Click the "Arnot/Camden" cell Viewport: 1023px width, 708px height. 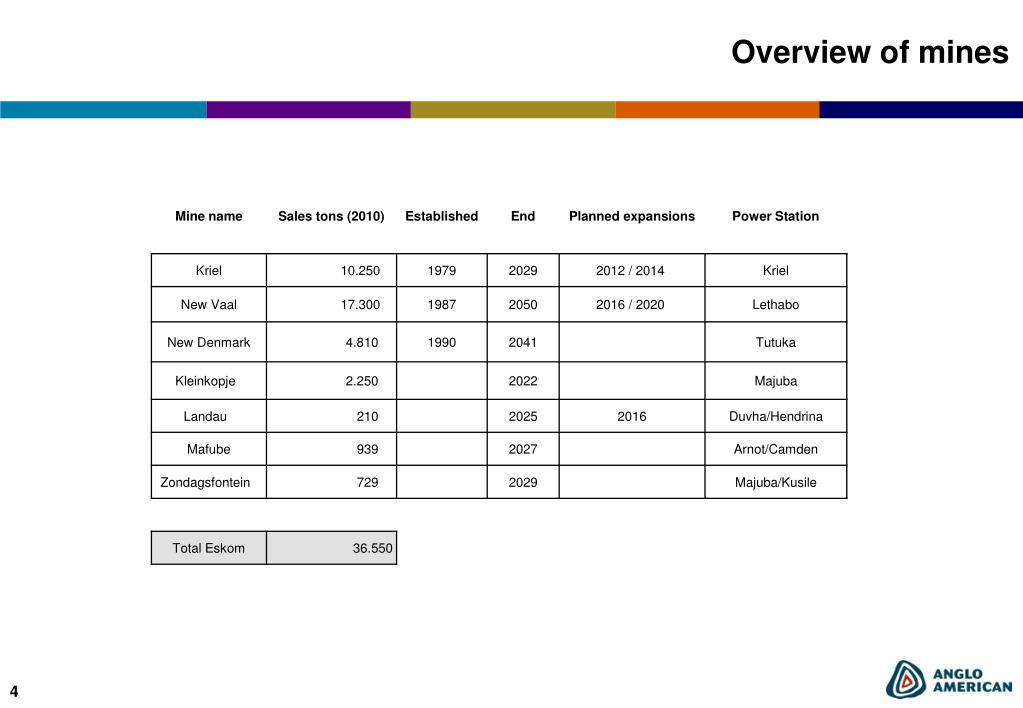tap(776, 449)
